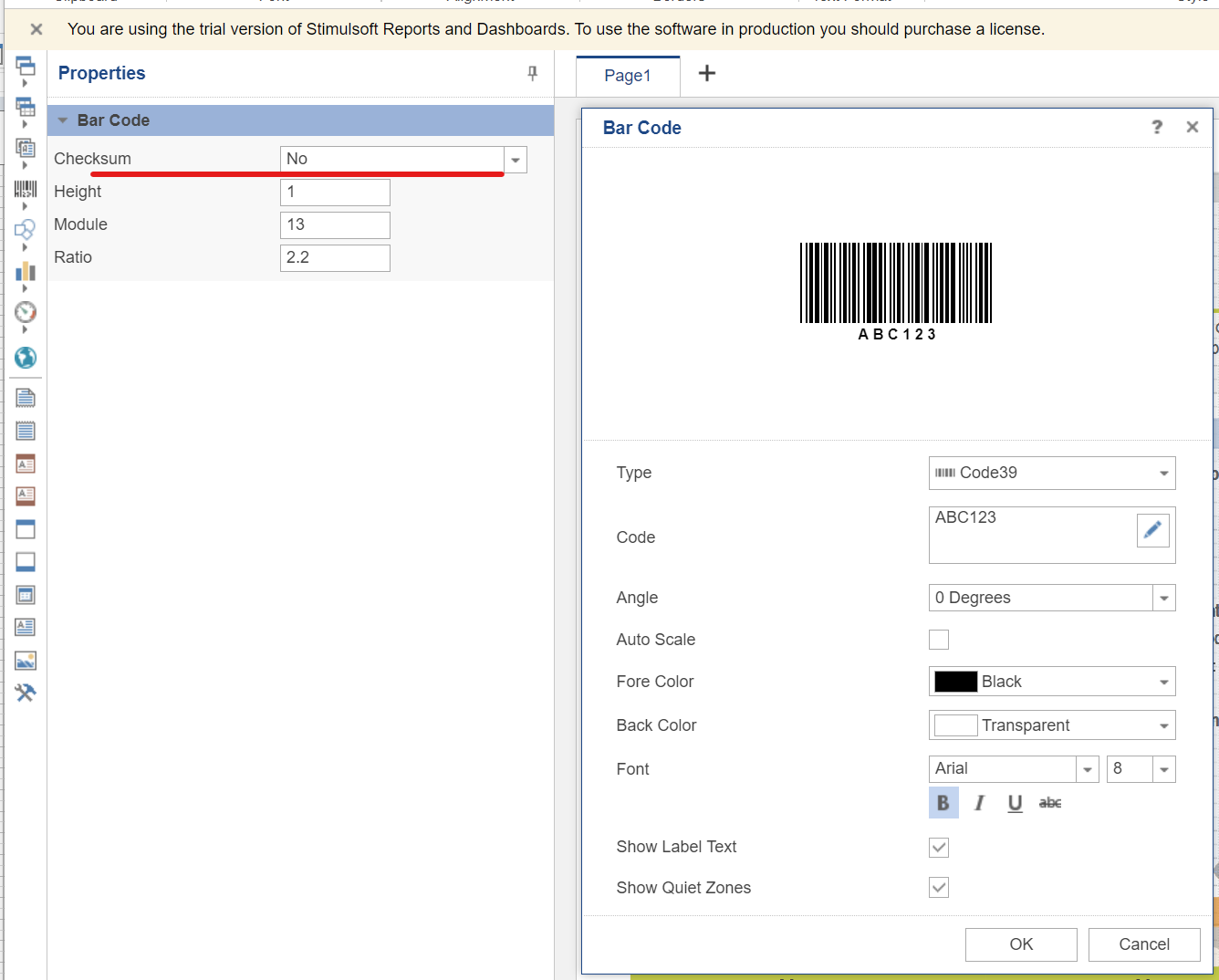Click the Arial font name field

pyautogui.click(x=1002, y=769)
